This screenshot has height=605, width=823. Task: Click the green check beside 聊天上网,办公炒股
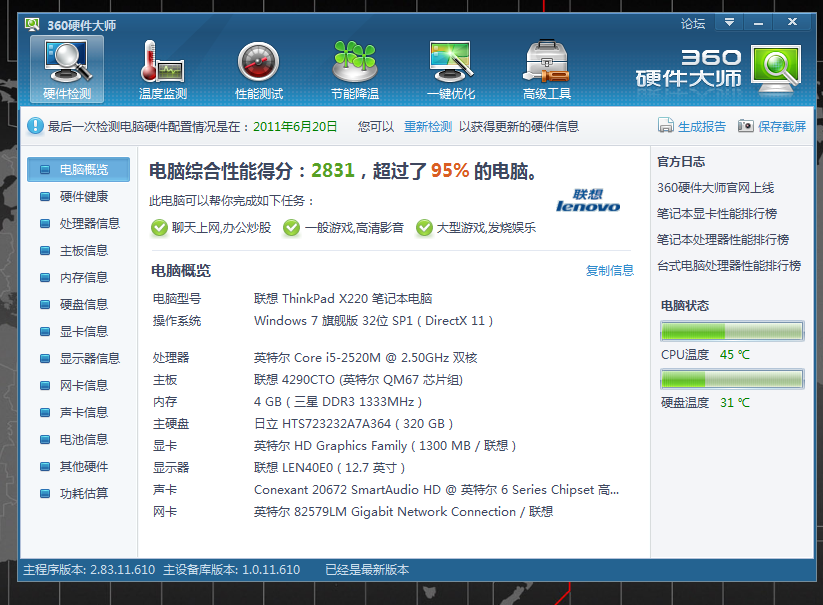pos(159,228)
